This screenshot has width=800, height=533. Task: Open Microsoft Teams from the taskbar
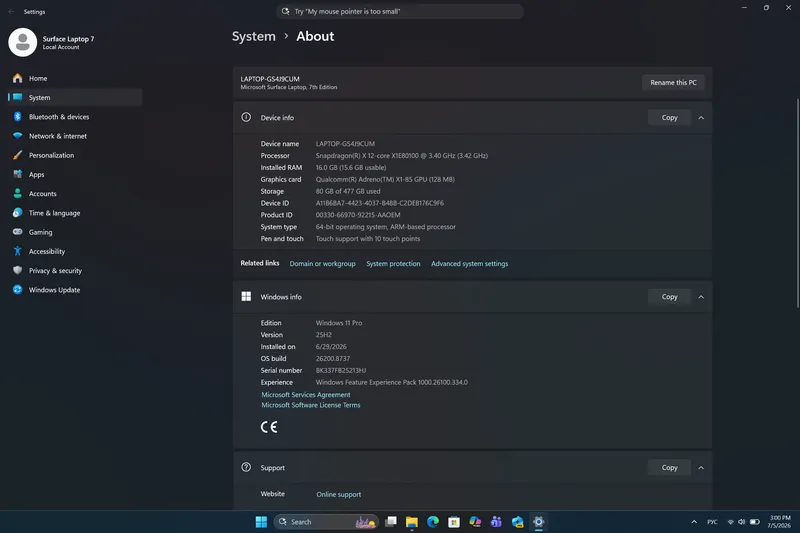click(x=496, y=522)
